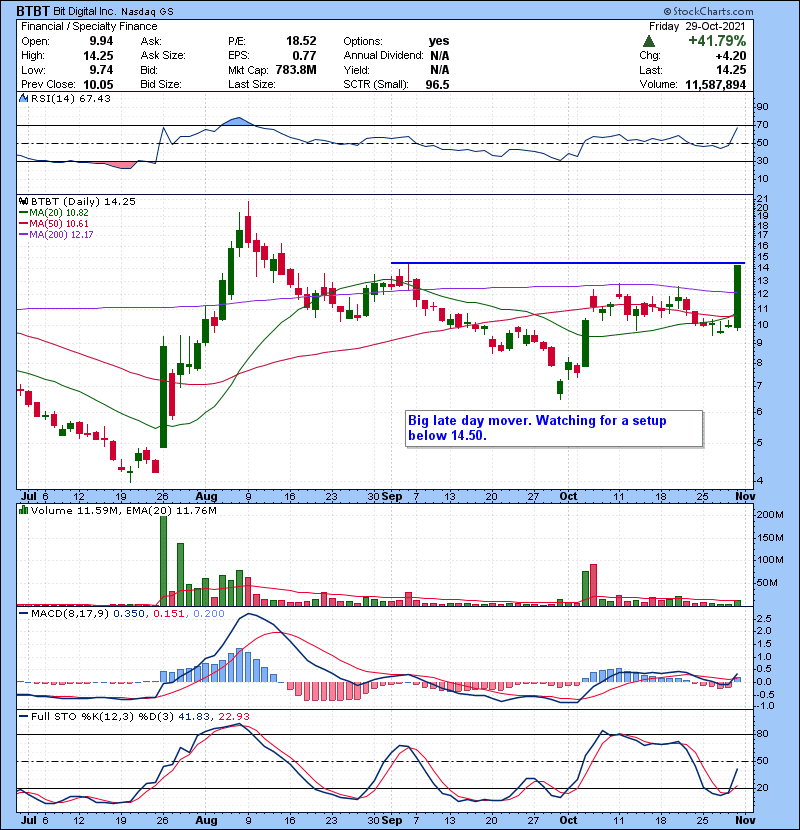This screenshot has height=830, width=800.
Task: Click the MACD histogram value 0.200
Action: click(x=209, y=614)
